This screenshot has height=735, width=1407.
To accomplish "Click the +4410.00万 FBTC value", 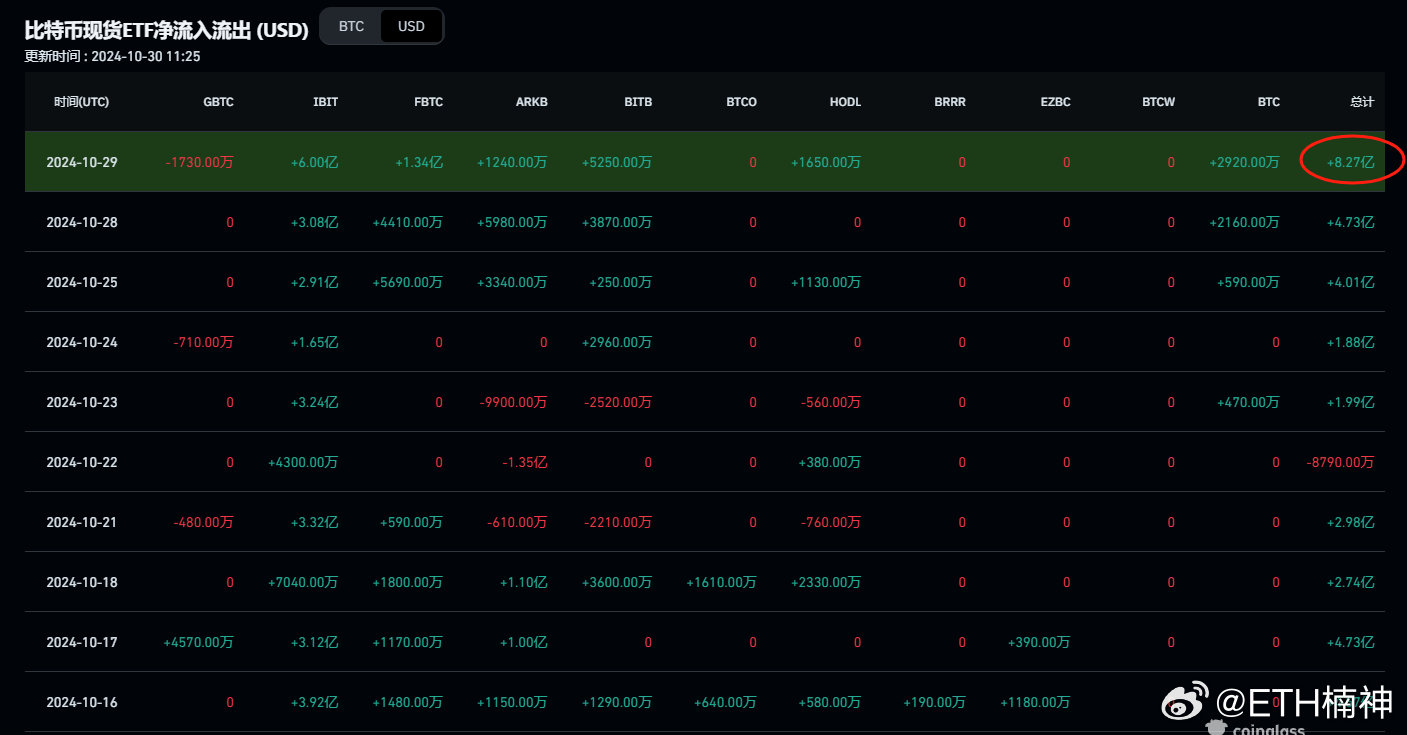I will 408,222.
